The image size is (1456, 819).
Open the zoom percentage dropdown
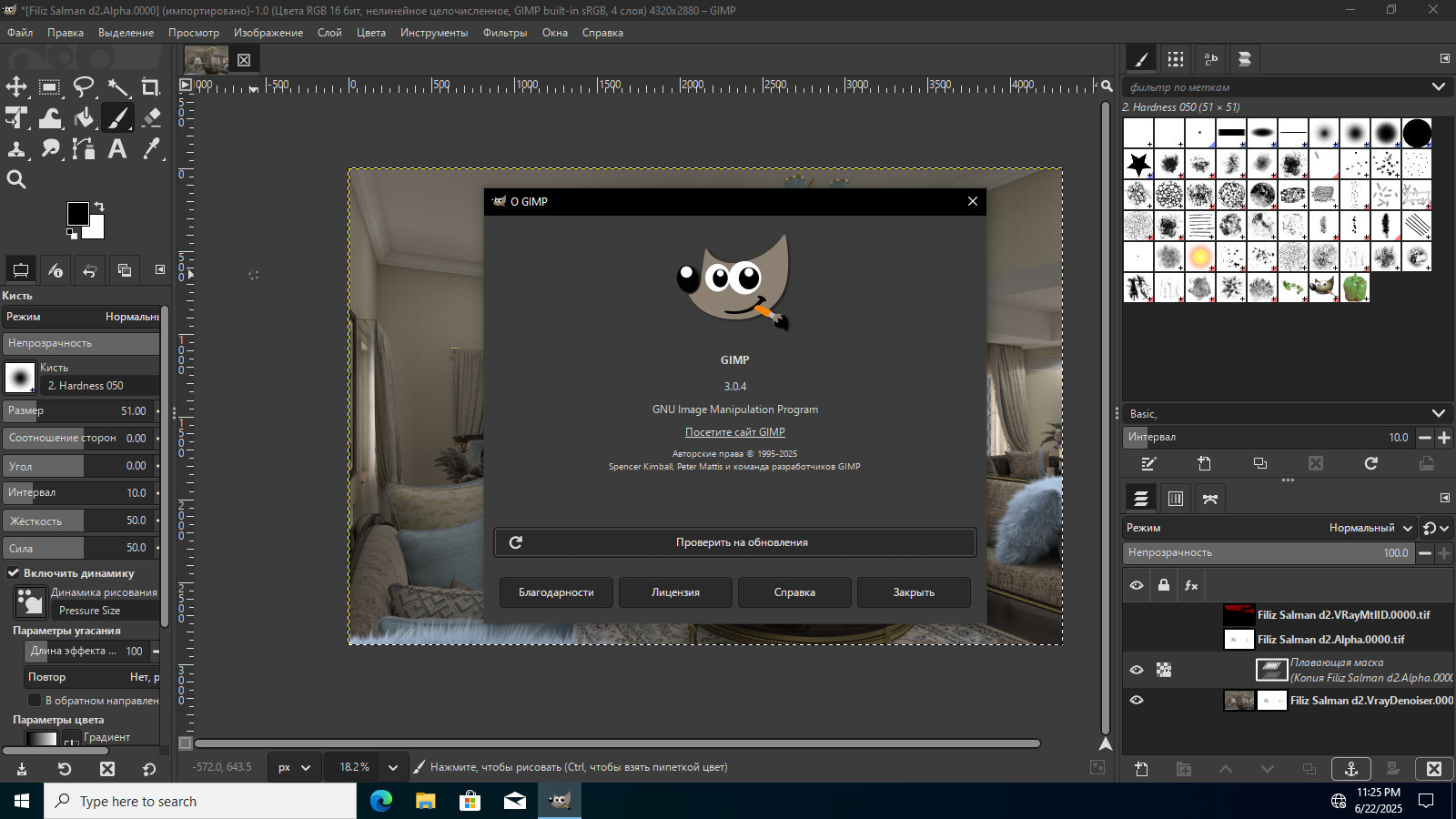(392, 767)
